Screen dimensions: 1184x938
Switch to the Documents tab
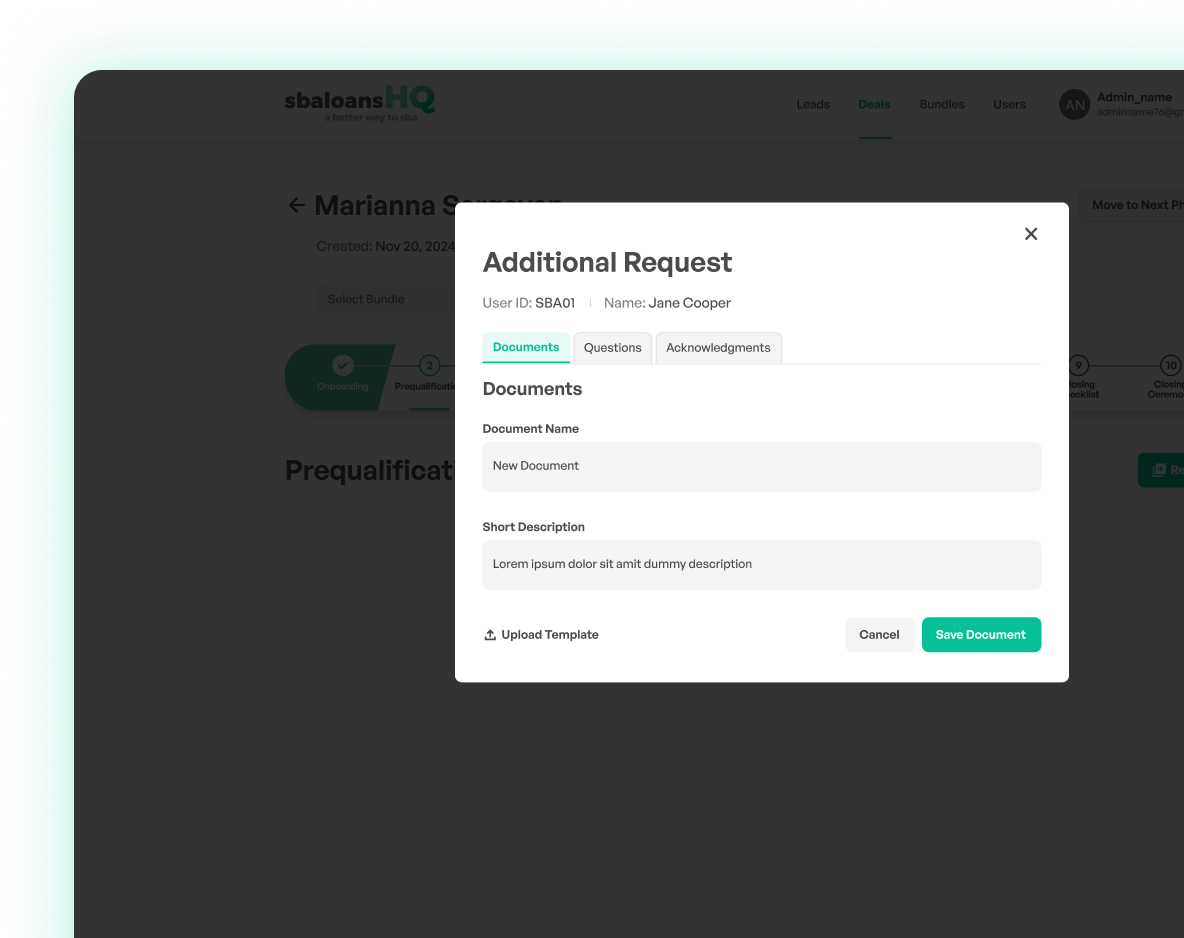(526, 347)
